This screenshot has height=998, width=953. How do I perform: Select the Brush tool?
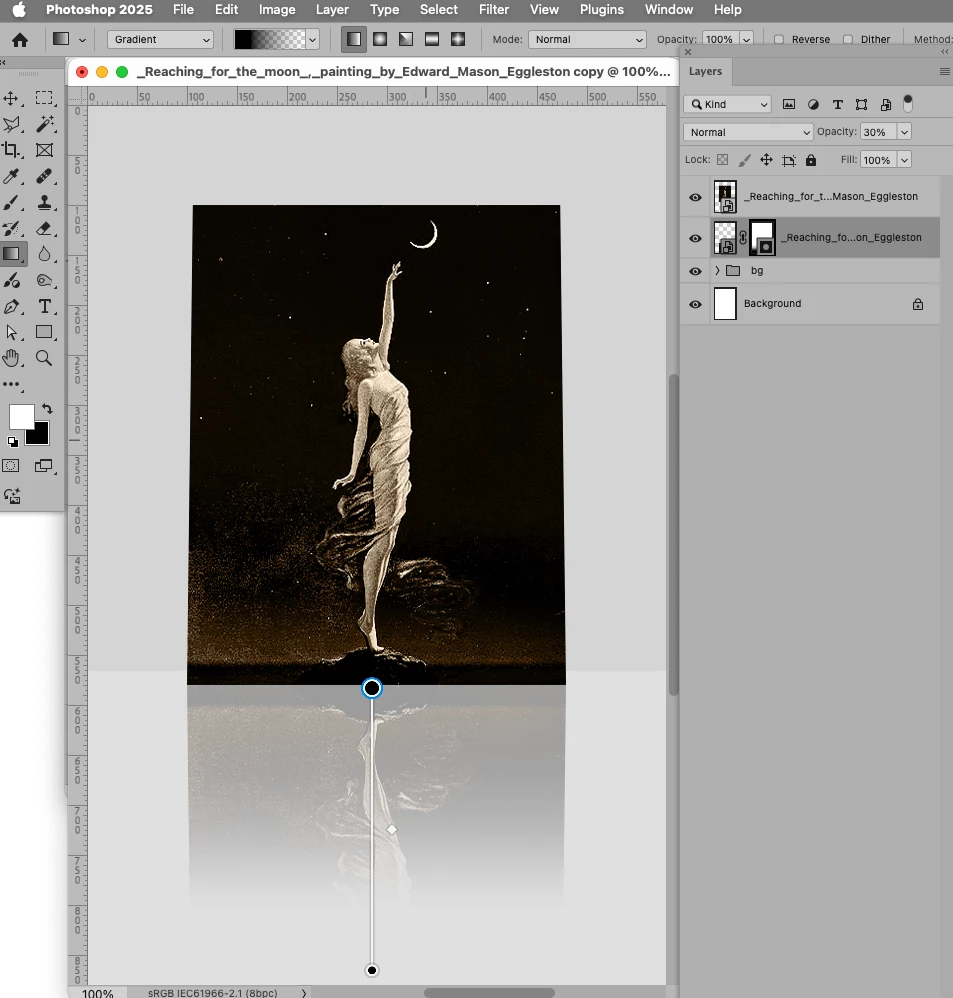(x=11, y=202)
